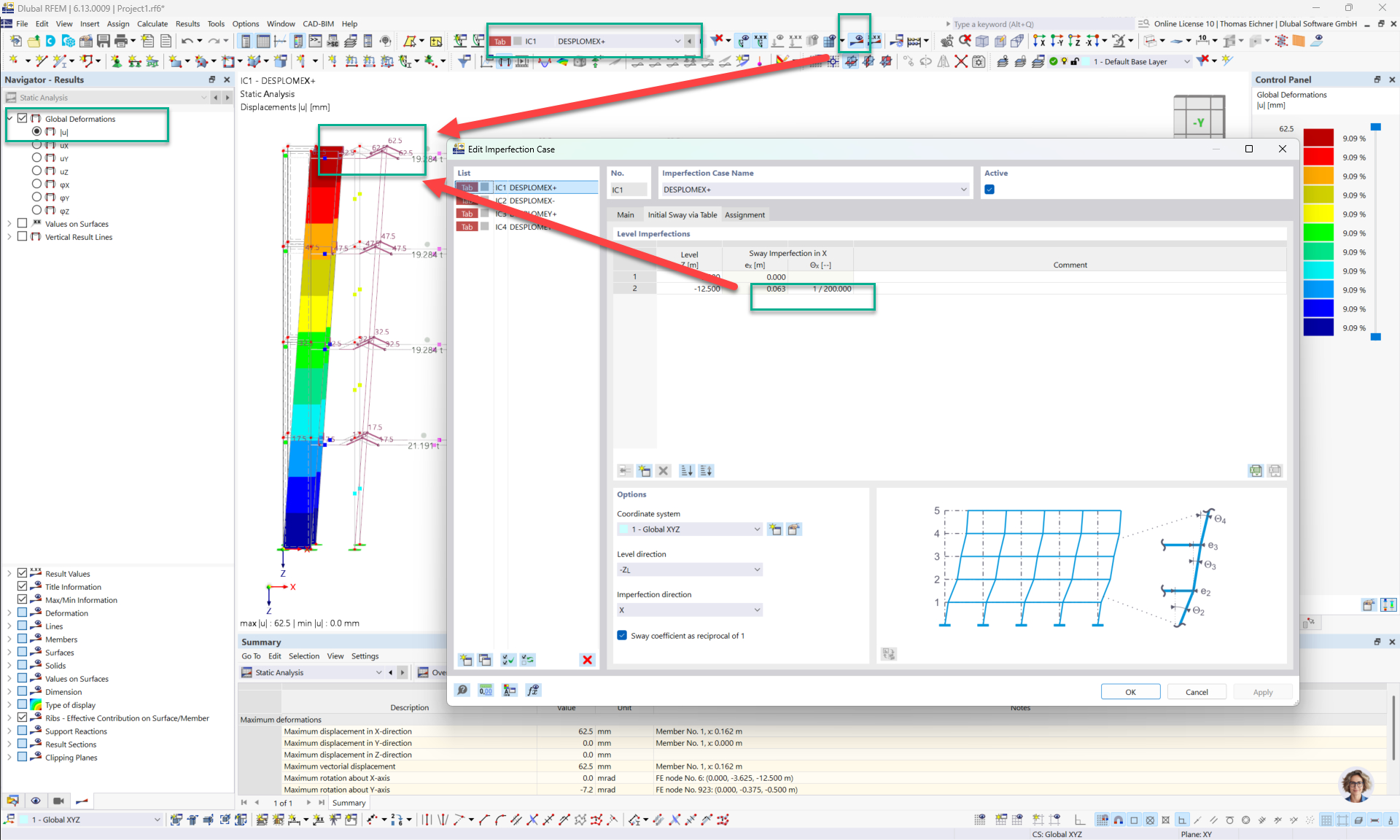Click the formula fx icon in dialog footer
This screenshot has width=1400, height=840.
click(x=533, y=691)
